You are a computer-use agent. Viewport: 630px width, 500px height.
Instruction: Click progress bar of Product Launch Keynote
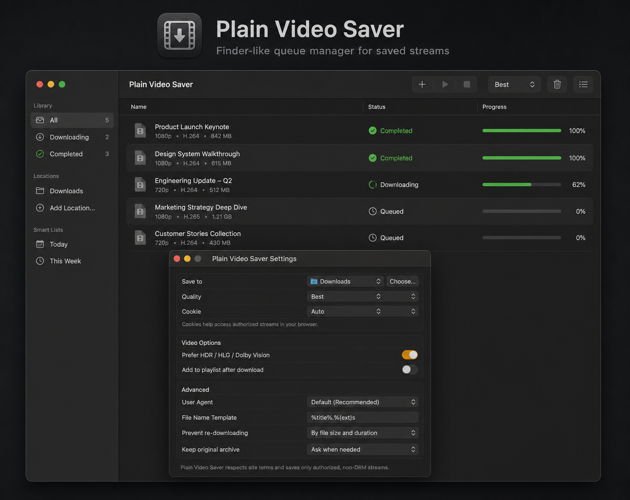(522, 131)
